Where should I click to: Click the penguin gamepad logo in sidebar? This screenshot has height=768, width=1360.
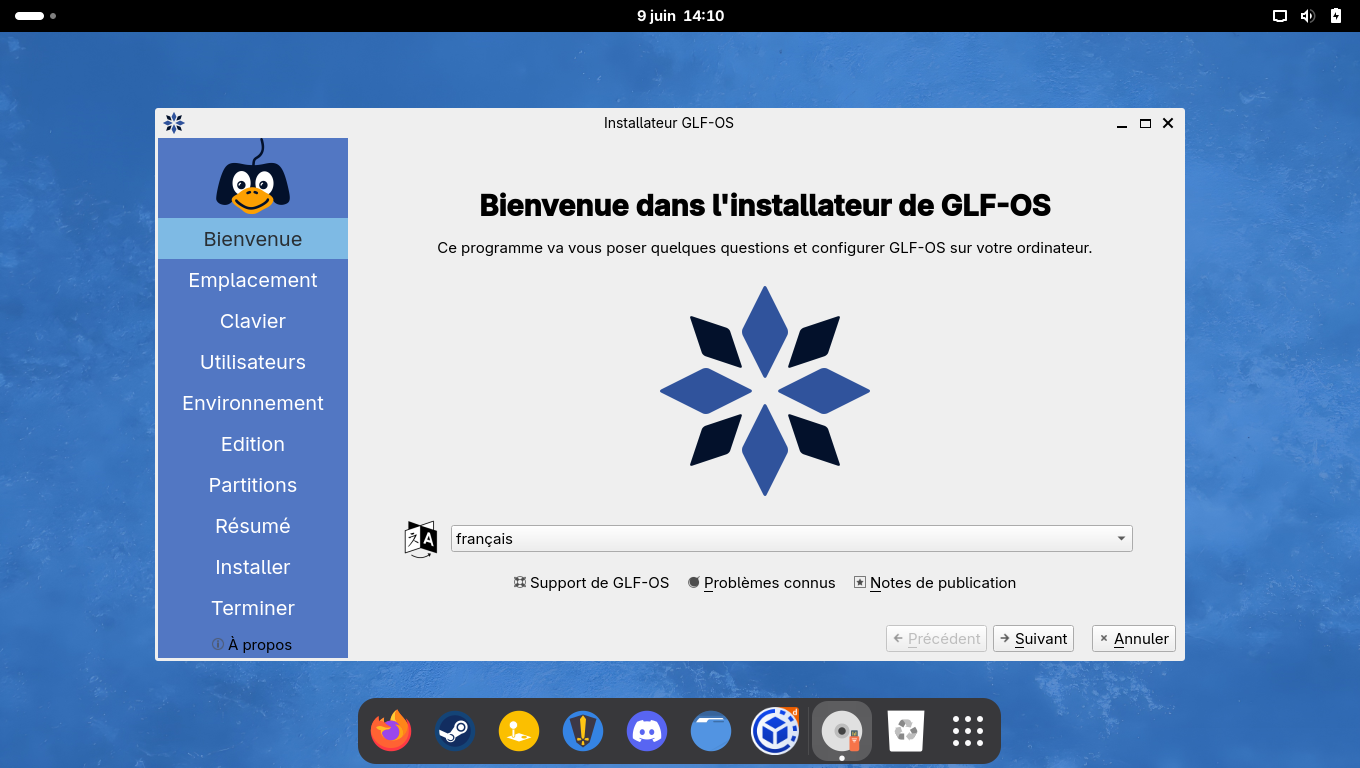253,177
